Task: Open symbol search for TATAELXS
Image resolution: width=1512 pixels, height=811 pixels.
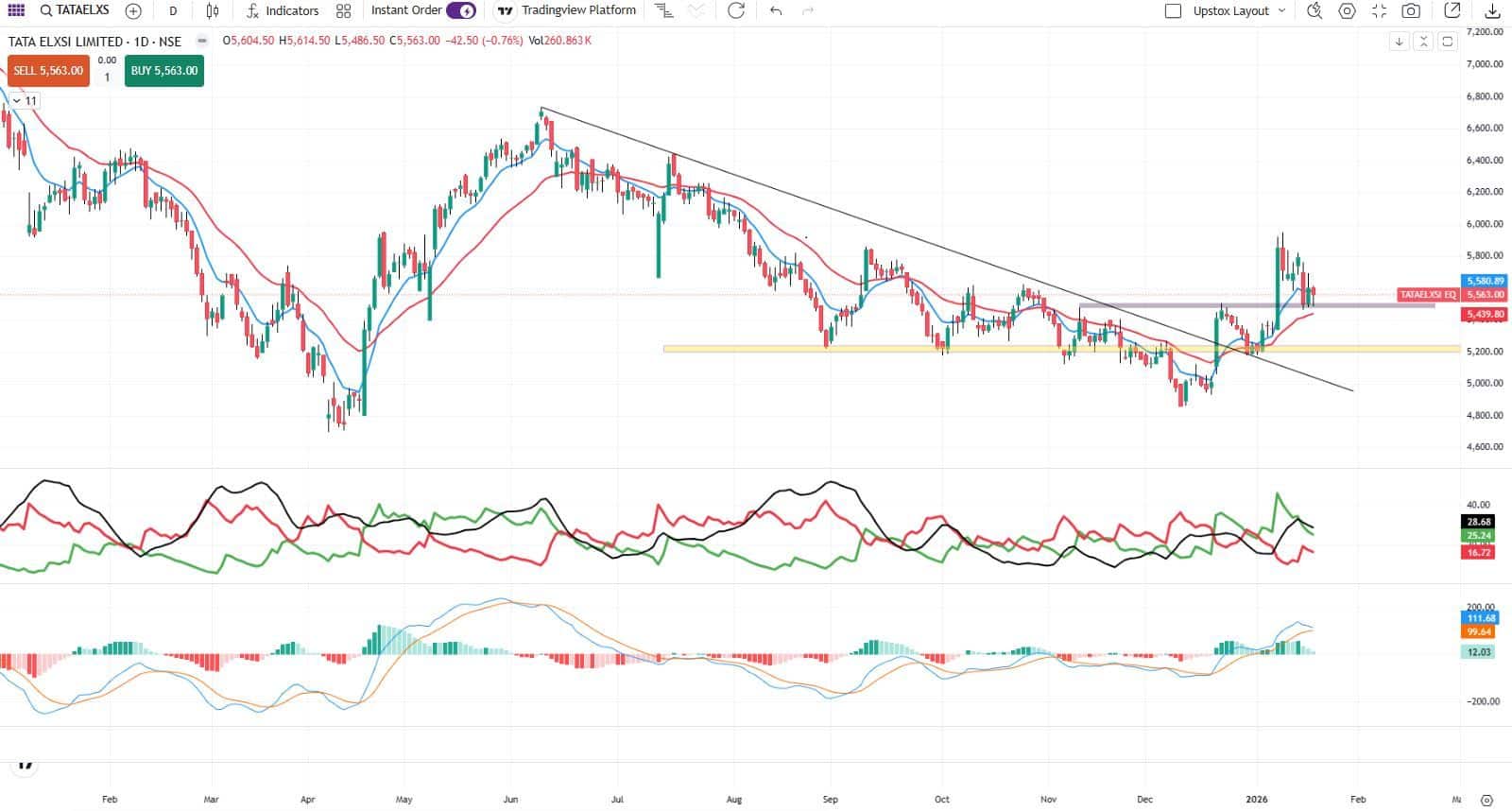Action: click(x=75, y=10)
